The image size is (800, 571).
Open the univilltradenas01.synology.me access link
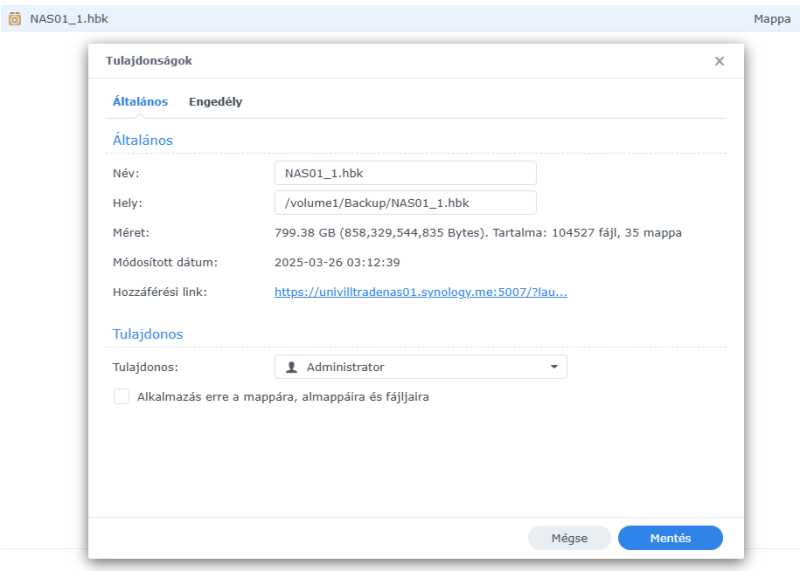coord(420,292)
